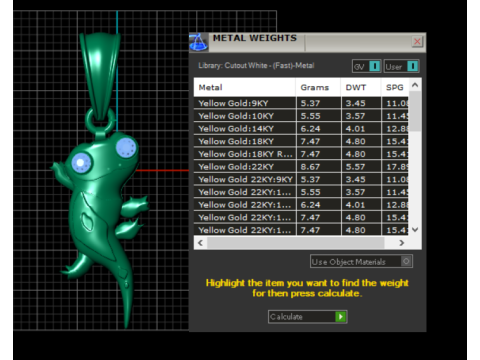The height and width of the screenshot is (360, 480).
Task: Select the Yellow Gold:10KY row
Action: pos(301,116)
